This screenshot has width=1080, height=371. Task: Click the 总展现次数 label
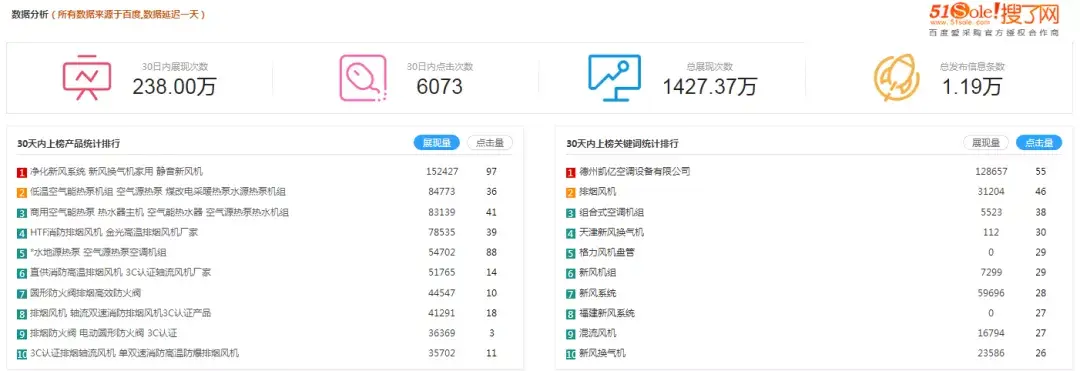(710, 67)
